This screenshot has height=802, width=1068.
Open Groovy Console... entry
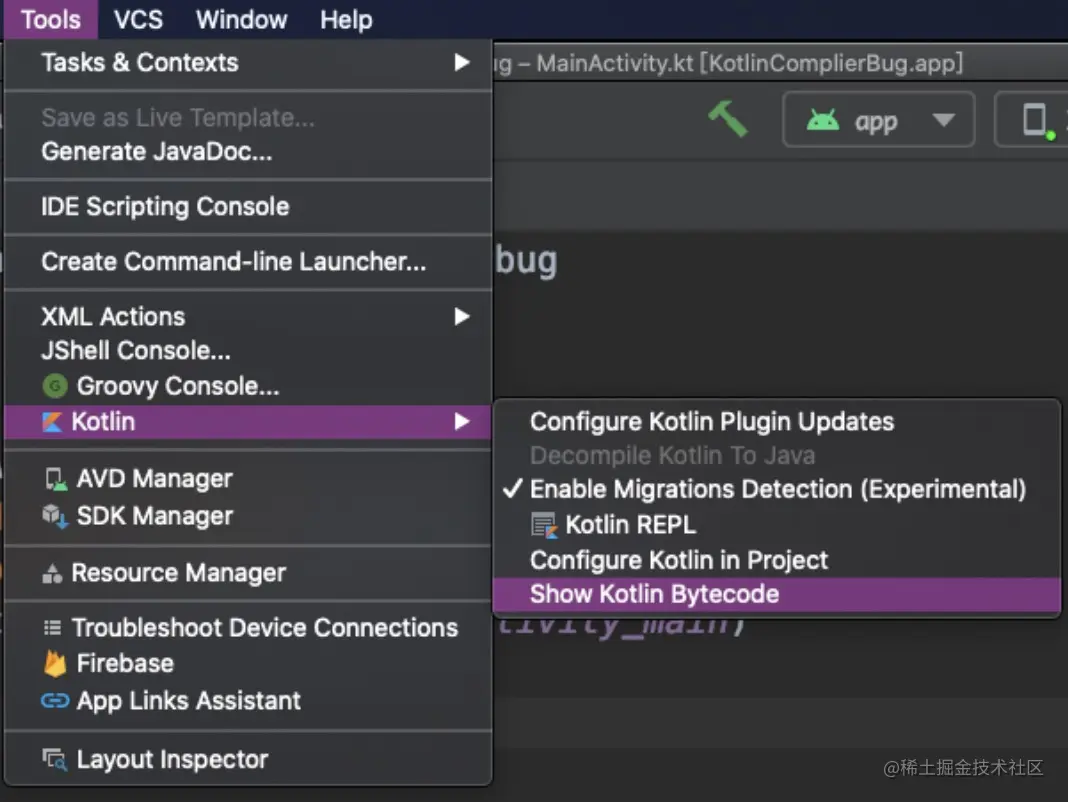pyautogui.click(x=248, y=386)
